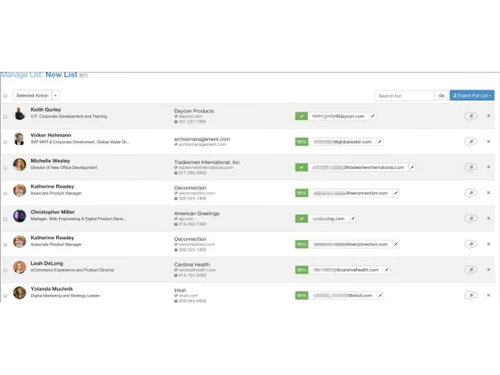Click Yolanda Muchnik's profile photo
This screenshot has width=500, height=375.
[19, 293]
